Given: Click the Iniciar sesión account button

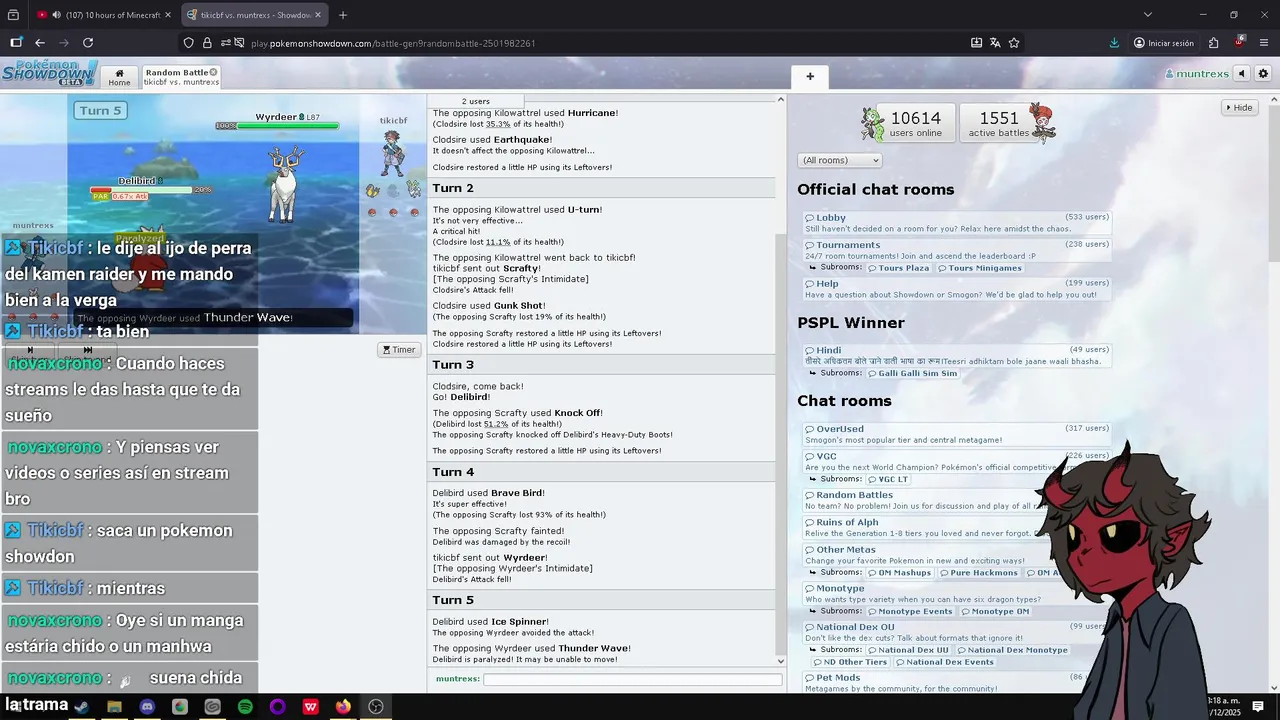Looking at the screenshot, I should pyautogui.click(x=1164, y=43).
